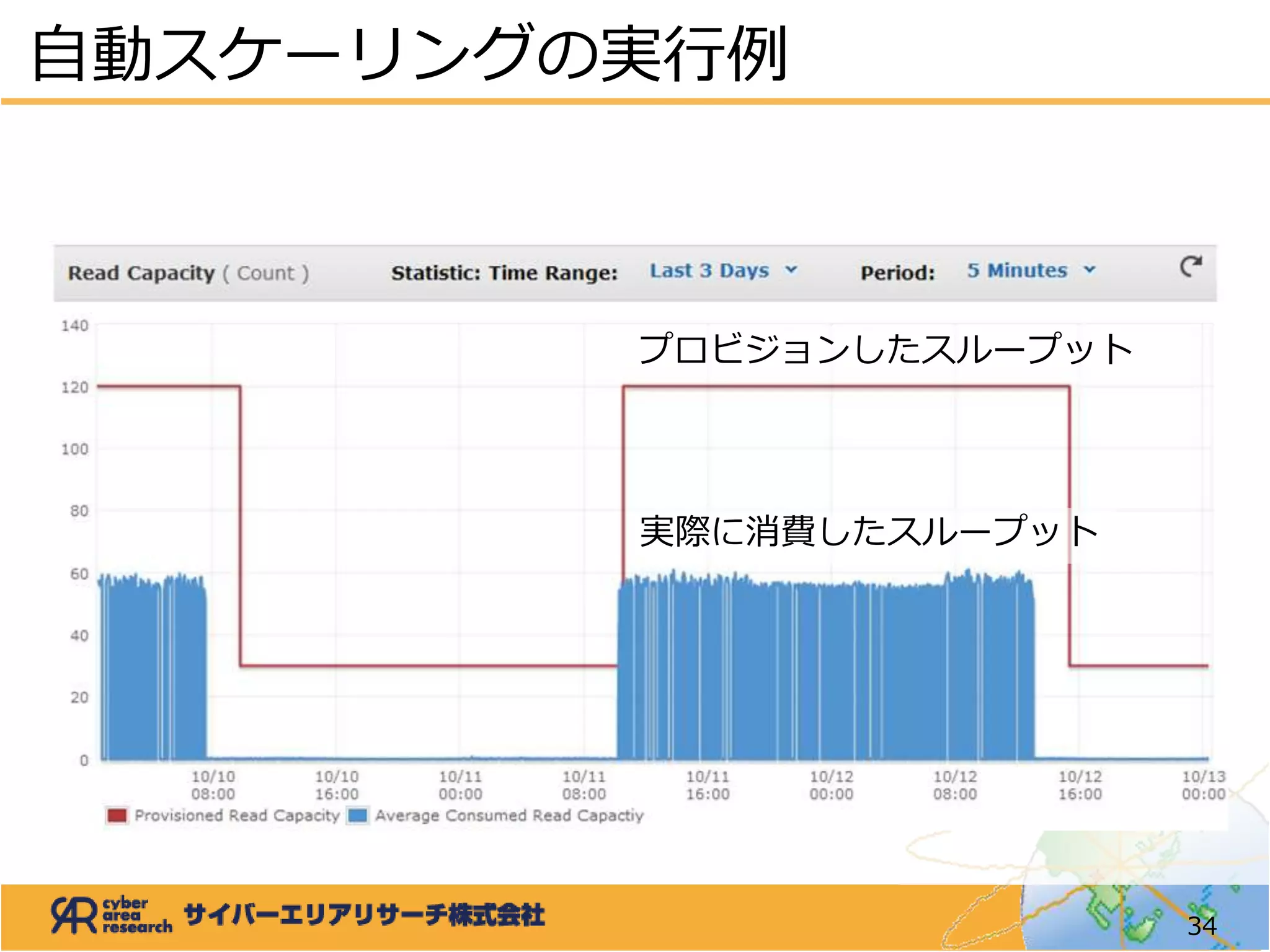The width and height of the screenshot is (1270, 952).
Task: Click the refresh icon on the chart header
Action: (x=1190, y=267)
